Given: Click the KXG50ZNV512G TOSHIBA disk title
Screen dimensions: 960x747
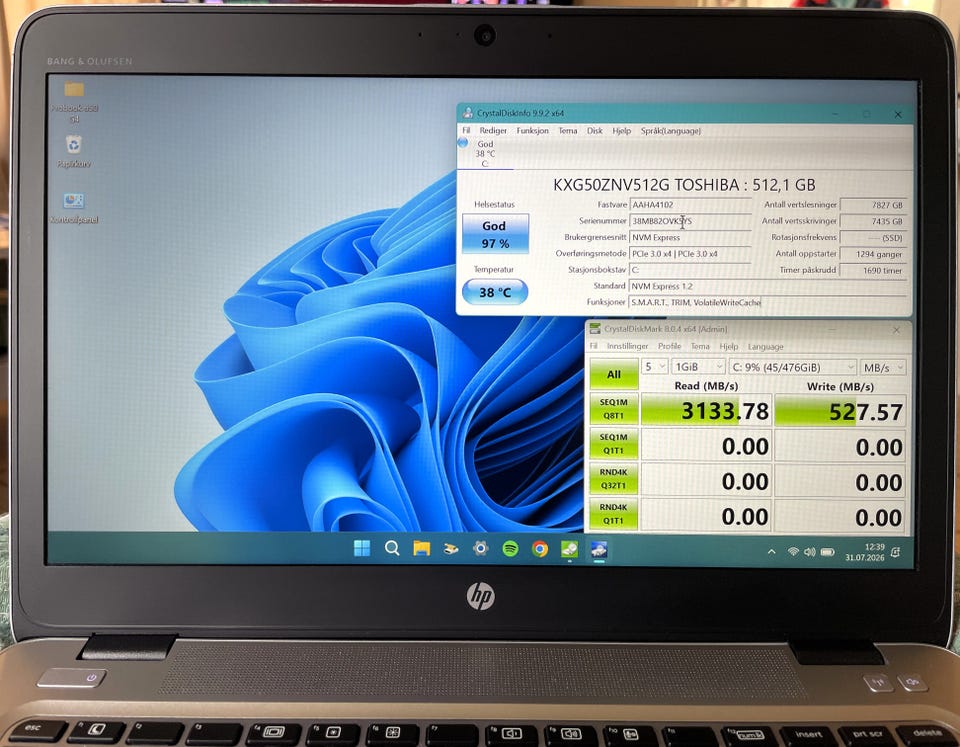Looking at the screenshot, I should pos(684,185).
